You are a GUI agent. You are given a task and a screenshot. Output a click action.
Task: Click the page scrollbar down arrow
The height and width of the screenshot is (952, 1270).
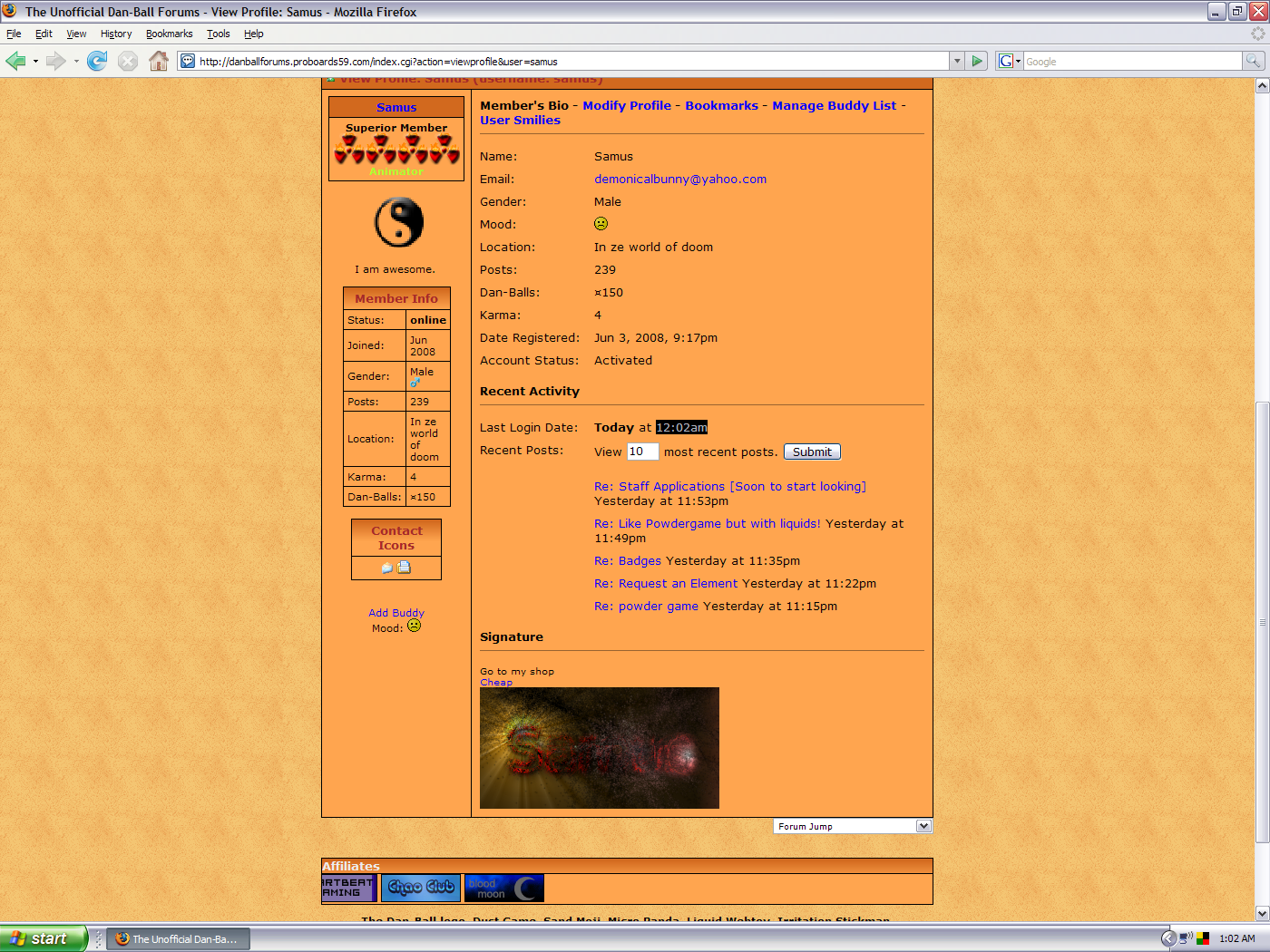coord(1262,914)
